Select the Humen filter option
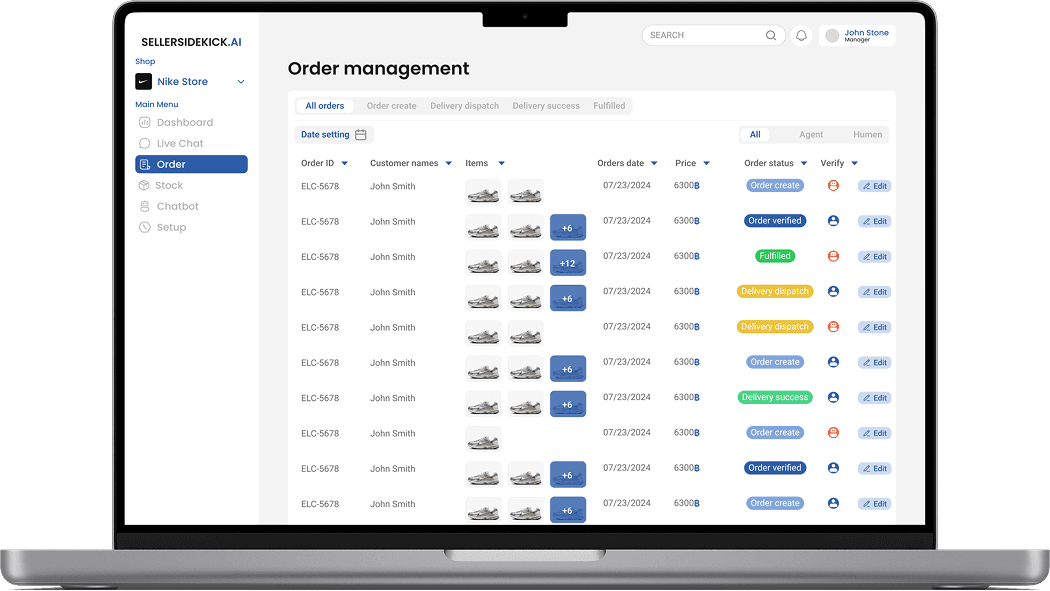The image size is (1050, 591). click(867, 135)
